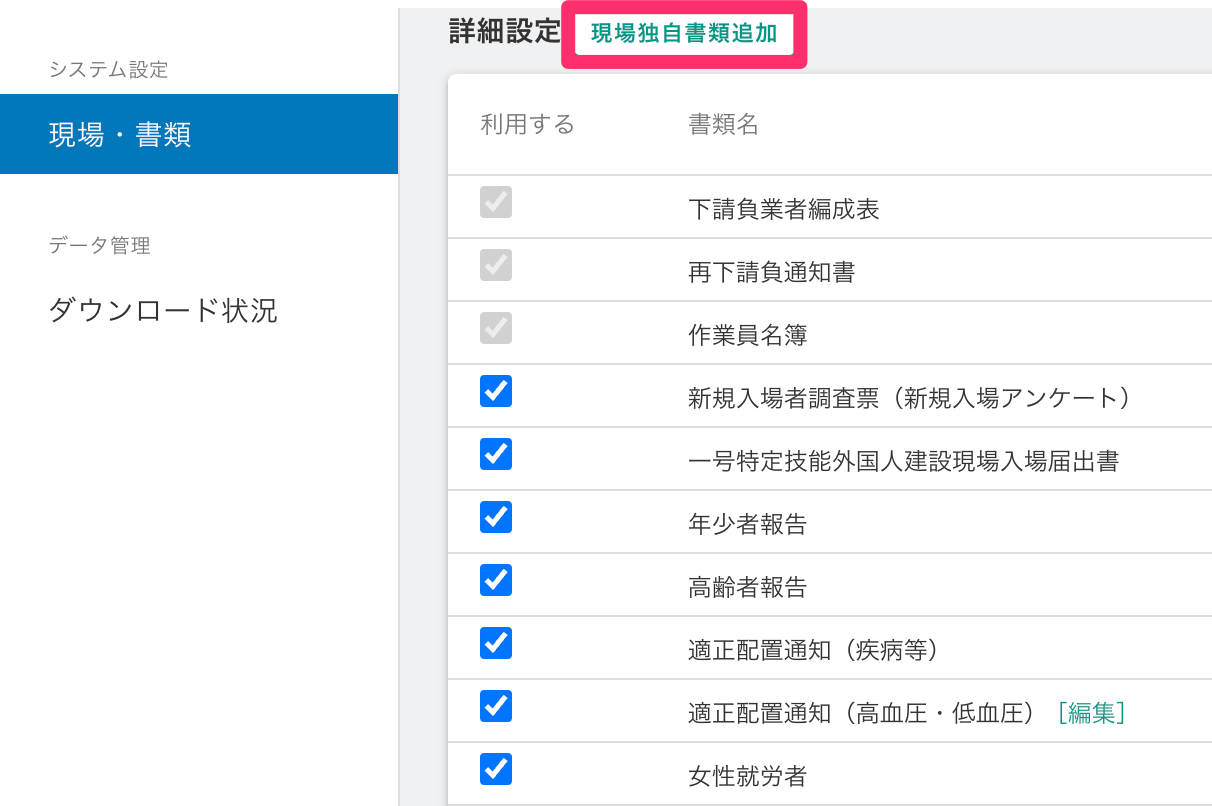Click the greyed-out 下請負業者編成表 checkbox
The width and height of the screenshot is (1212, 806).
[496, 202]
